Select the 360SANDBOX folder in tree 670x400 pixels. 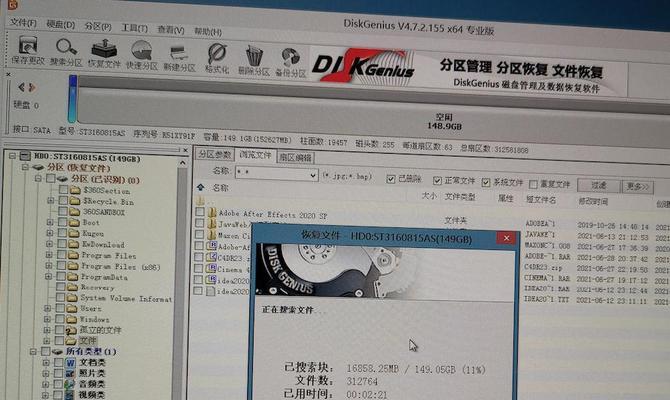click(93, 212)
